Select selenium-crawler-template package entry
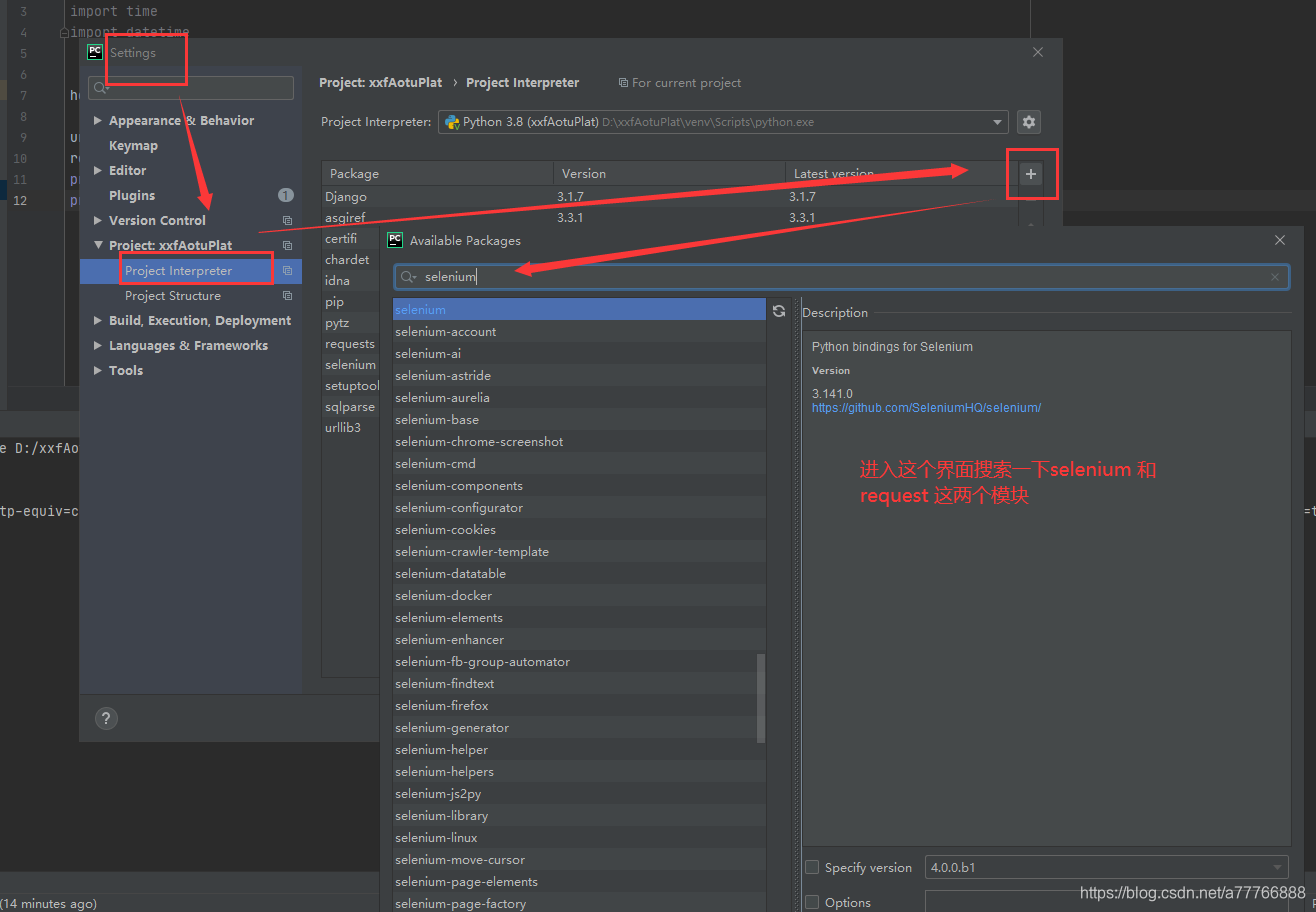The width and height of the screenshot is (1316, 912). 579,552
